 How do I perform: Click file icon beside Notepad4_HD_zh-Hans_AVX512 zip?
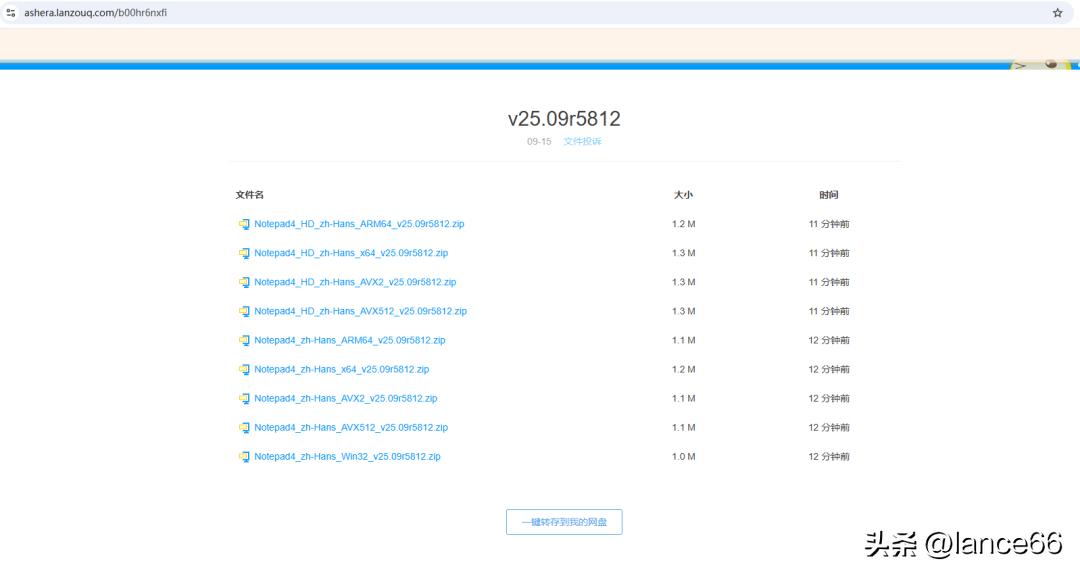244,311
